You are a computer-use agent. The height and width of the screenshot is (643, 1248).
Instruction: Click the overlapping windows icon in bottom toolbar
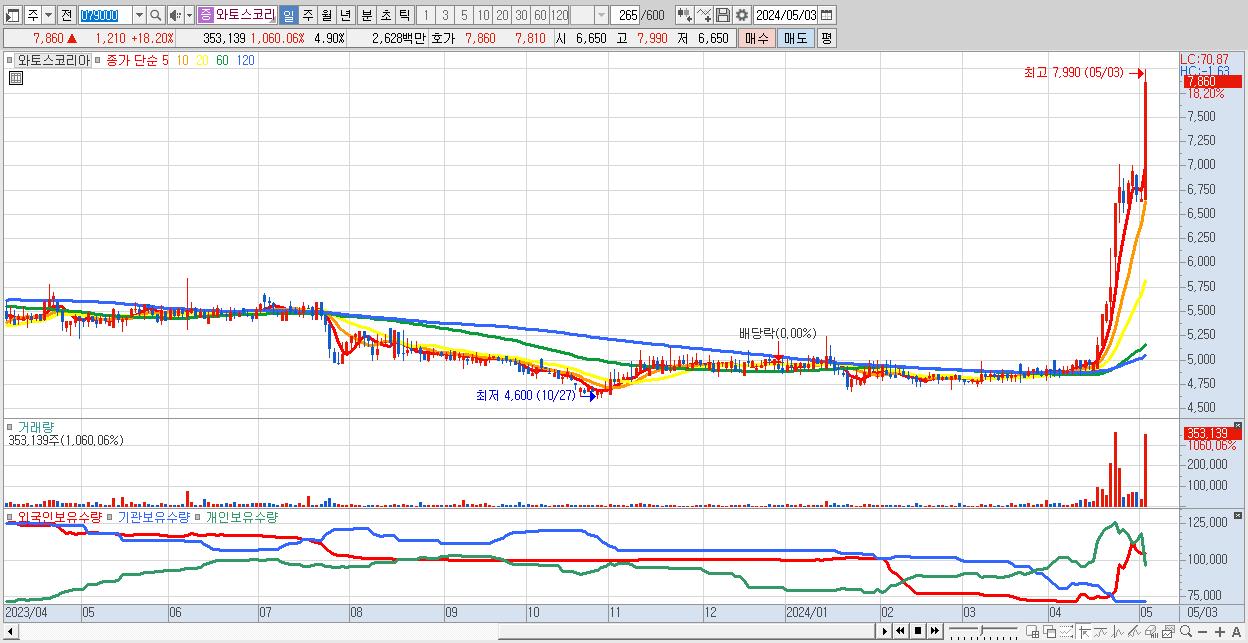1050,631
